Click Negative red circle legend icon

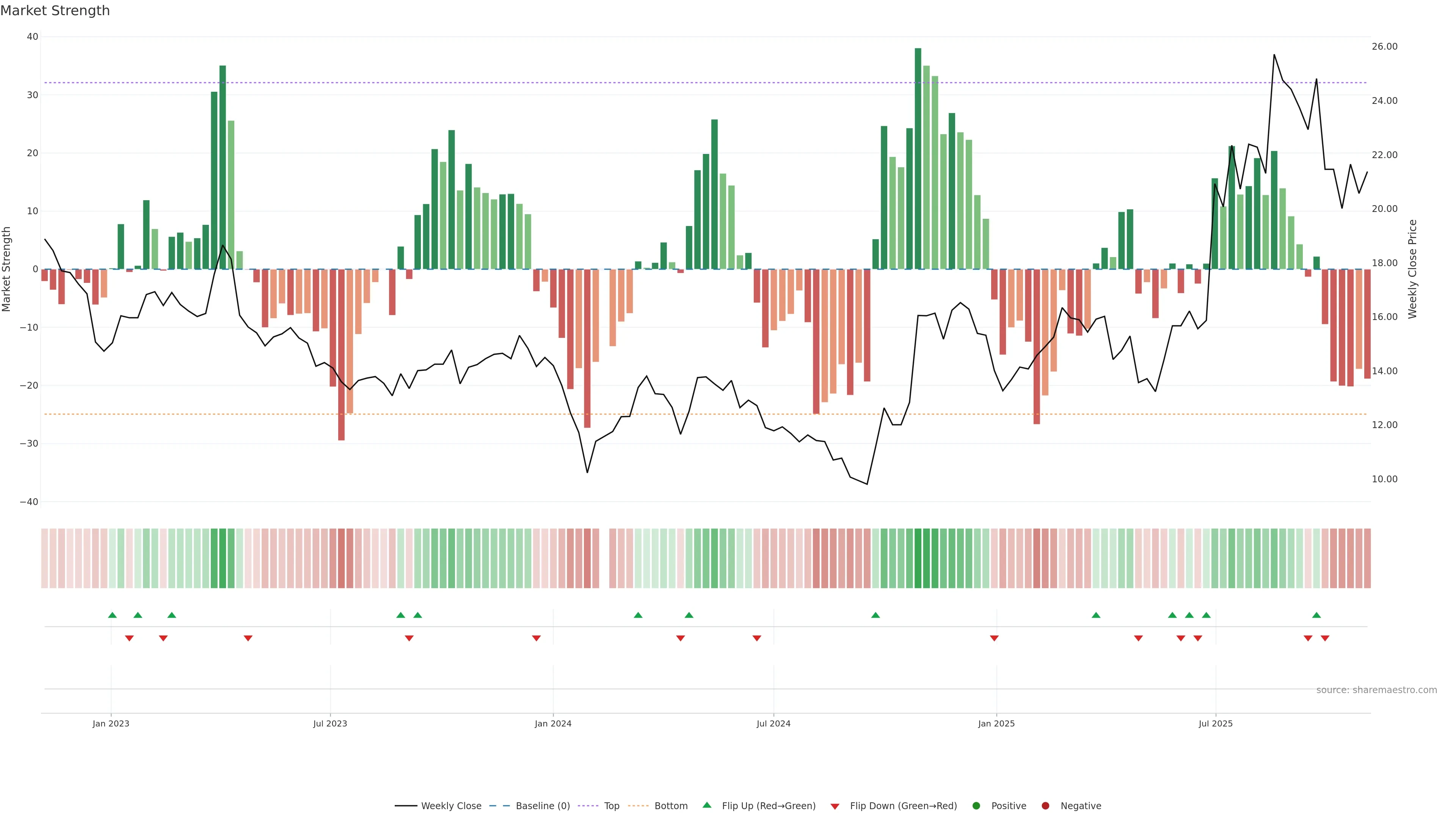[1045, 805]
